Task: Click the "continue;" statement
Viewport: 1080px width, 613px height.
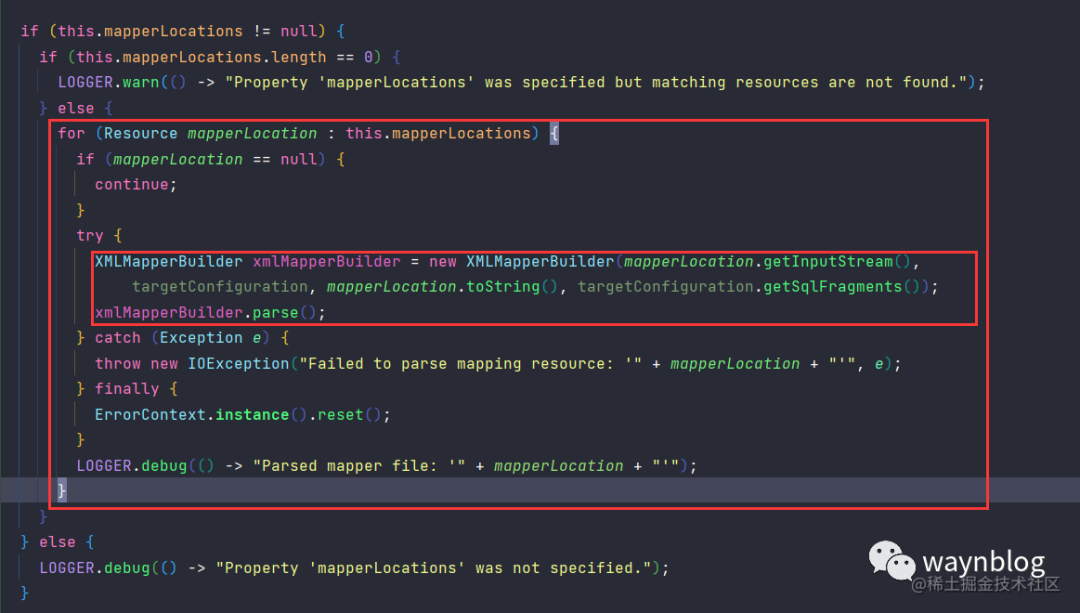Action: [136, 185]
